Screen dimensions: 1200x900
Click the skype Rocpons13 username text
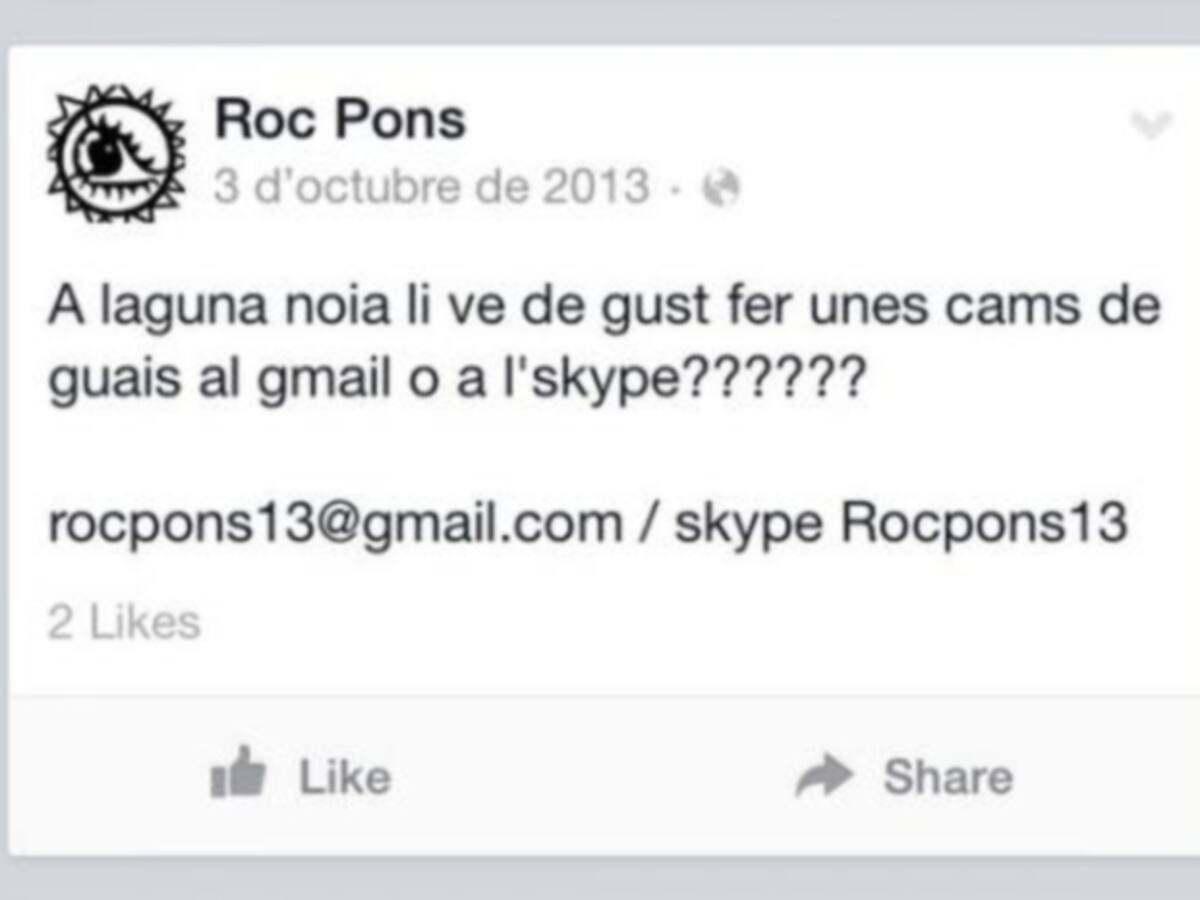click(x=901, y=524)
